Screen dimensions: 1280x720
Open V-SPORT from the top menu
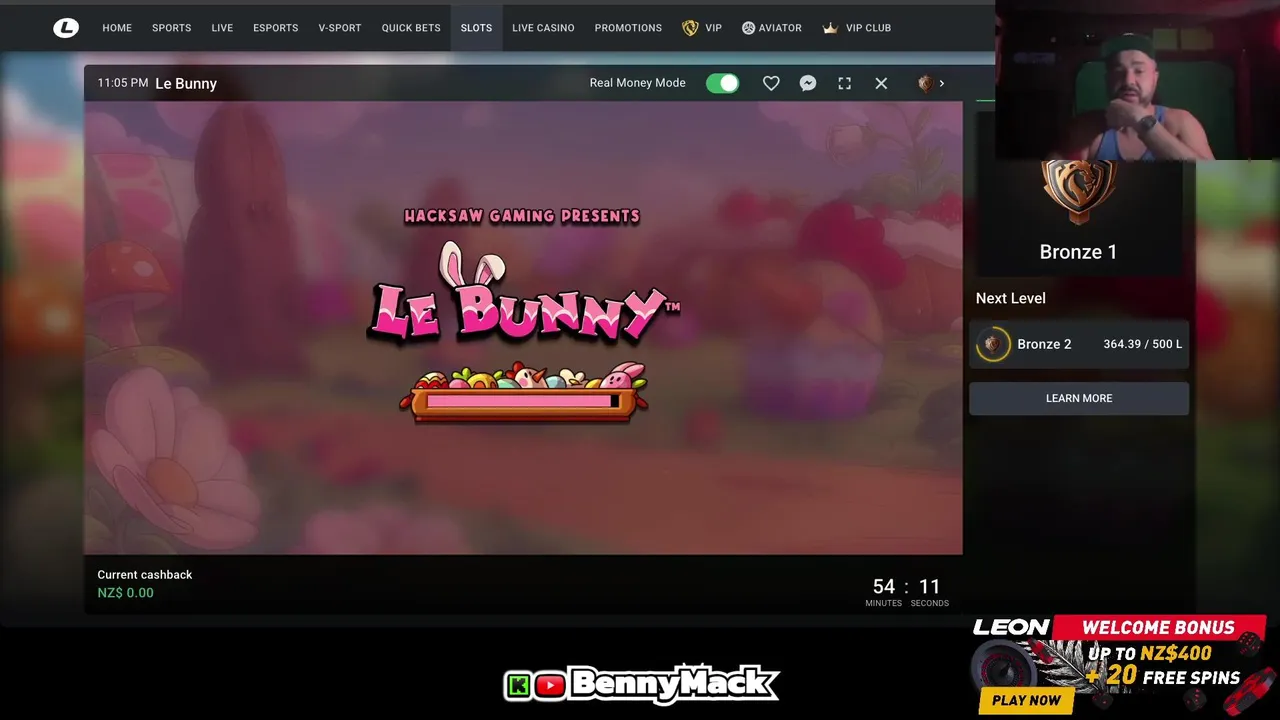(340, 28)
